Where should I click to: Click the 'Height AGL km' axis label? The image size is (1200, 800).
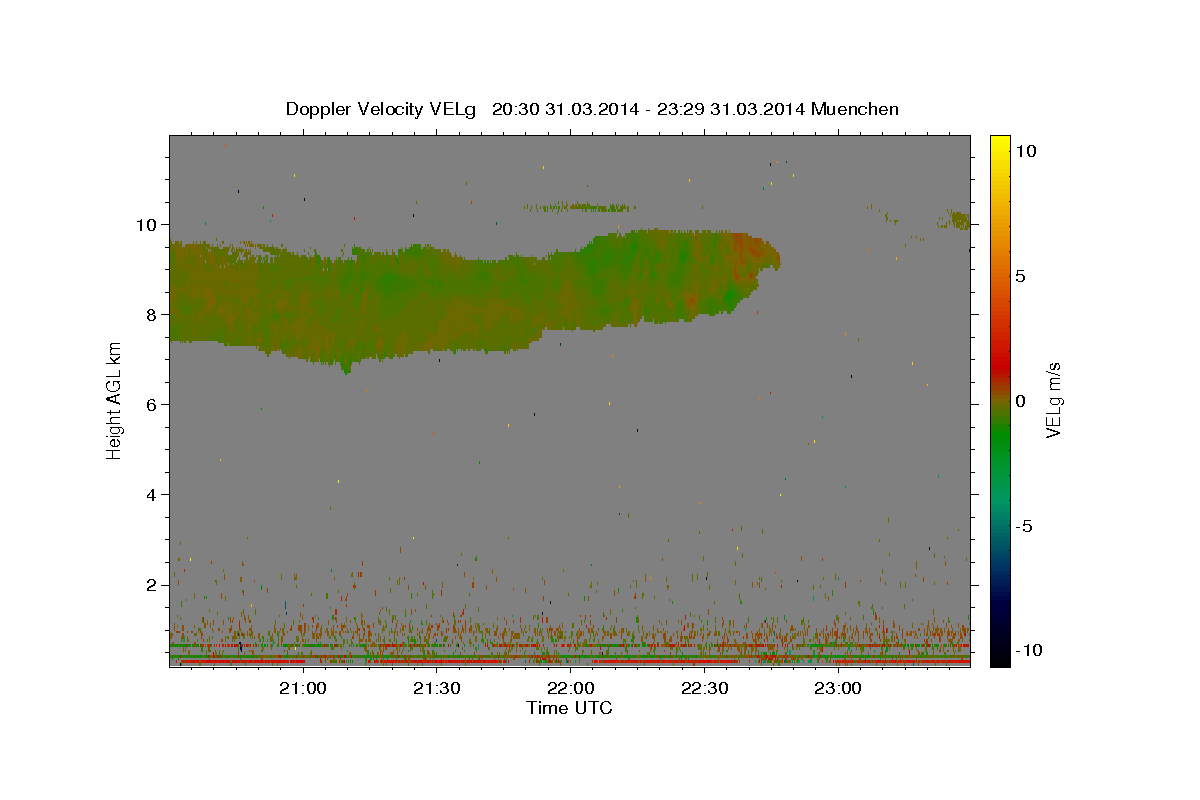coord(115,400)
